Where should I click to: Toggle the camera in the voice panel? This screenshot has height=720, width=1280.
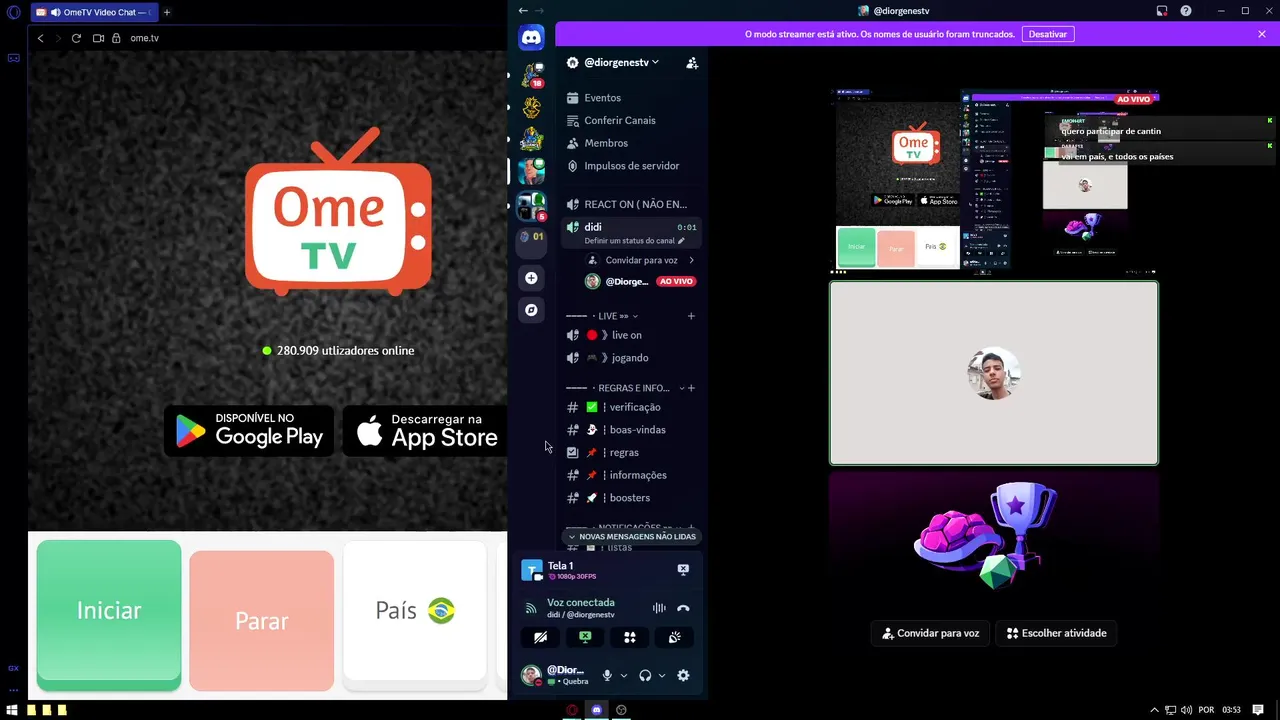point(541,637)
